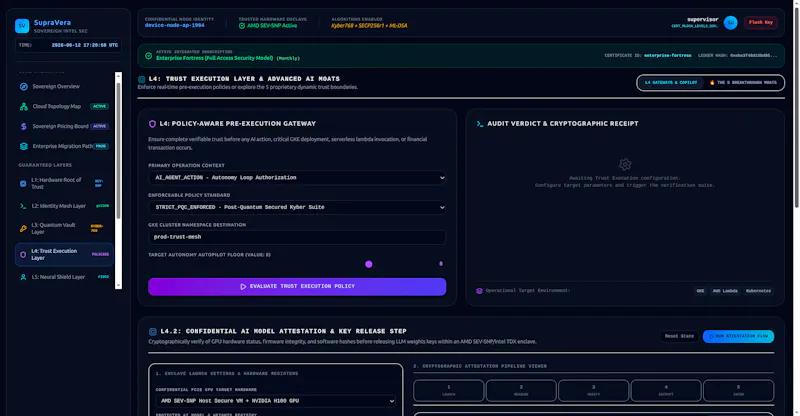Viewport: 800px width, 416px height.
Task: Click the AWS Lambda environment tag
Action: pos(725,291)
